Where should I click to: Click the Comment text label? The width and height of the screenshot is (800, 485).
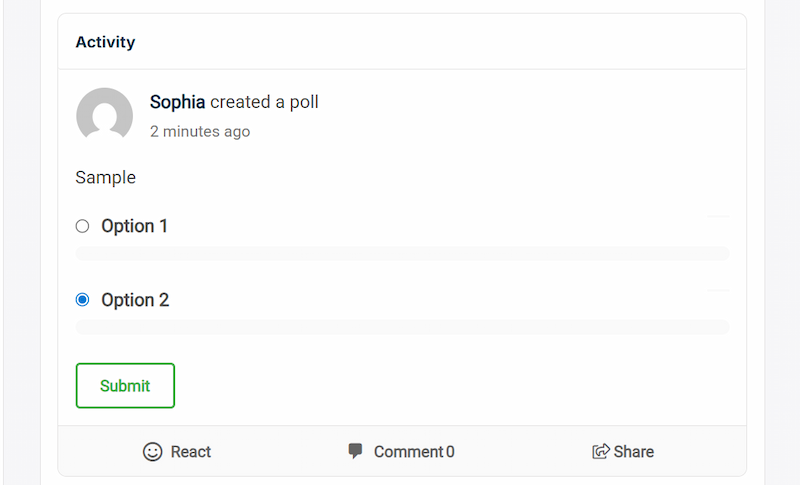(408, 452)
